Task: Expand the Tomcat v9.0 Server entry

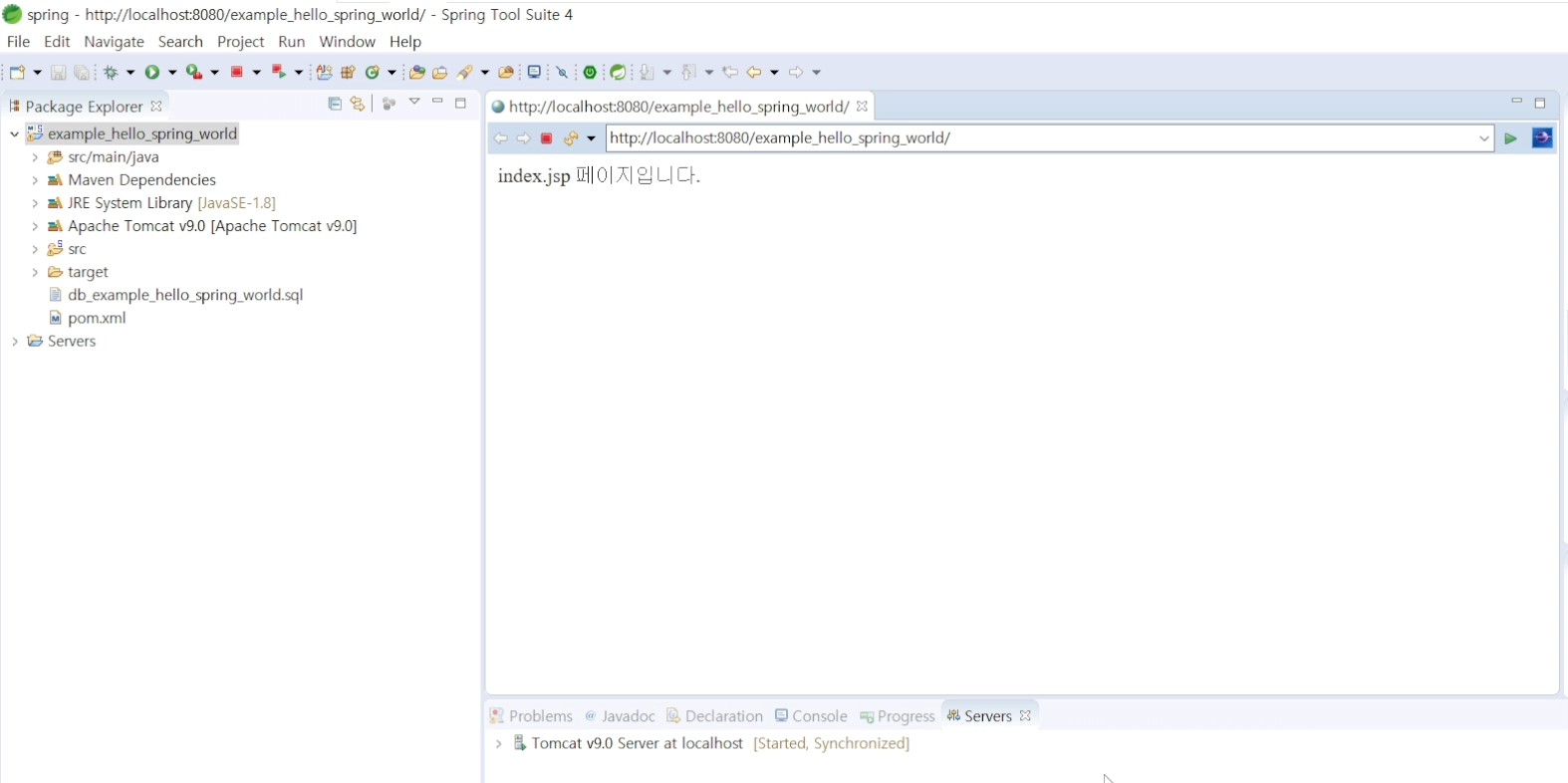Action: pos(498,743)
